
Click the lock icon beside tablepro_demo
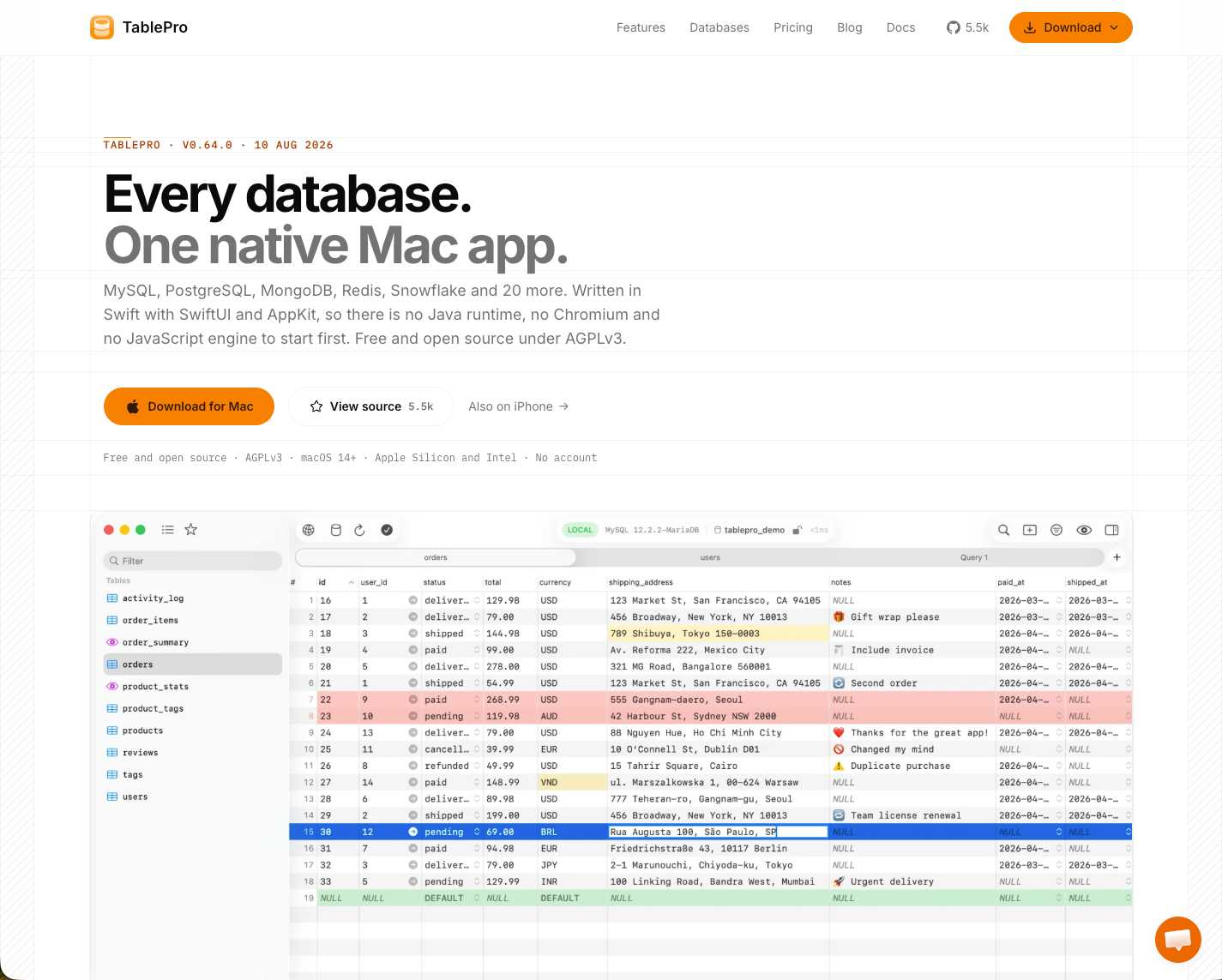point(797,530)
